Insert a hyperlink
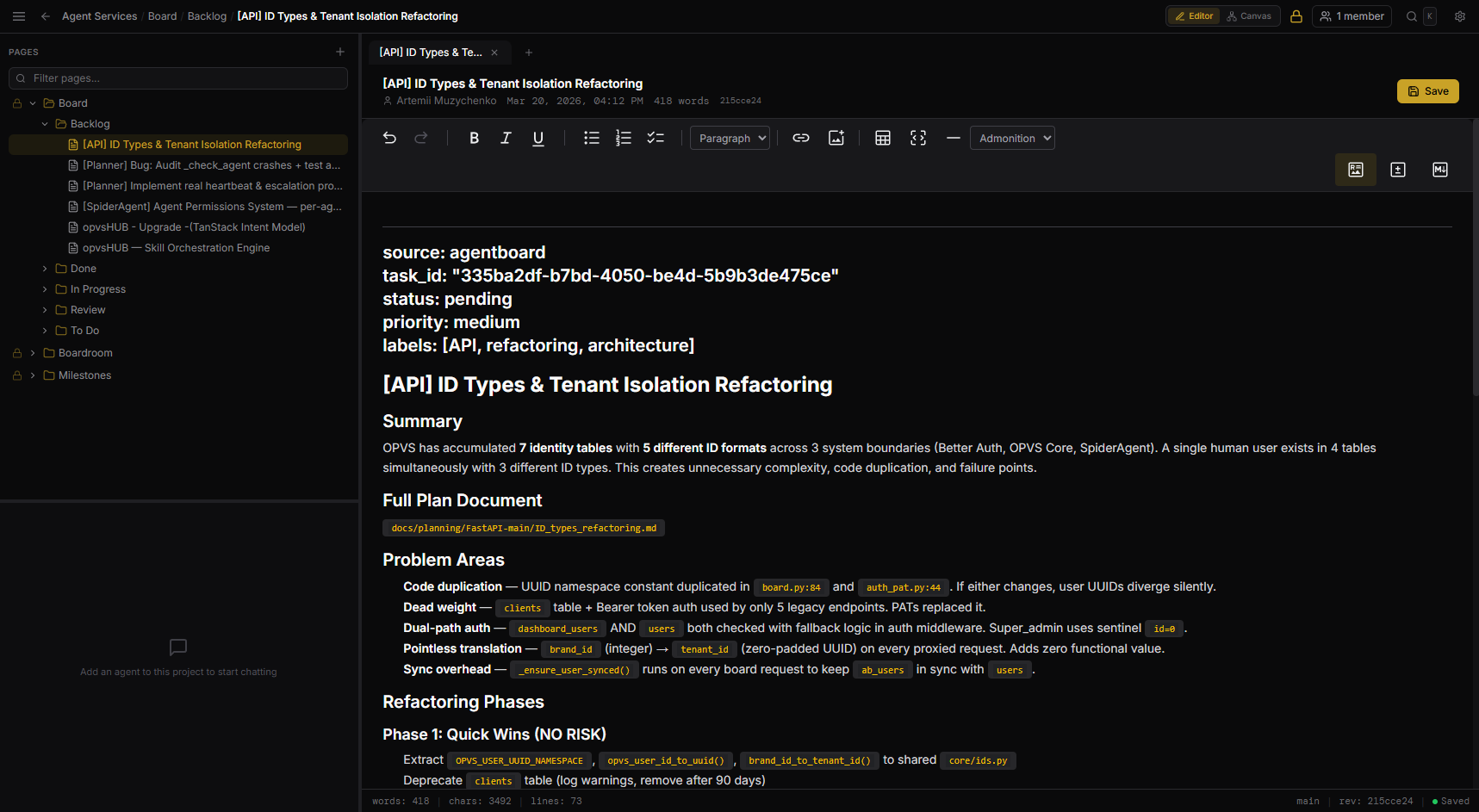Viewport: 1479px width, 812px height. point(801,138)
